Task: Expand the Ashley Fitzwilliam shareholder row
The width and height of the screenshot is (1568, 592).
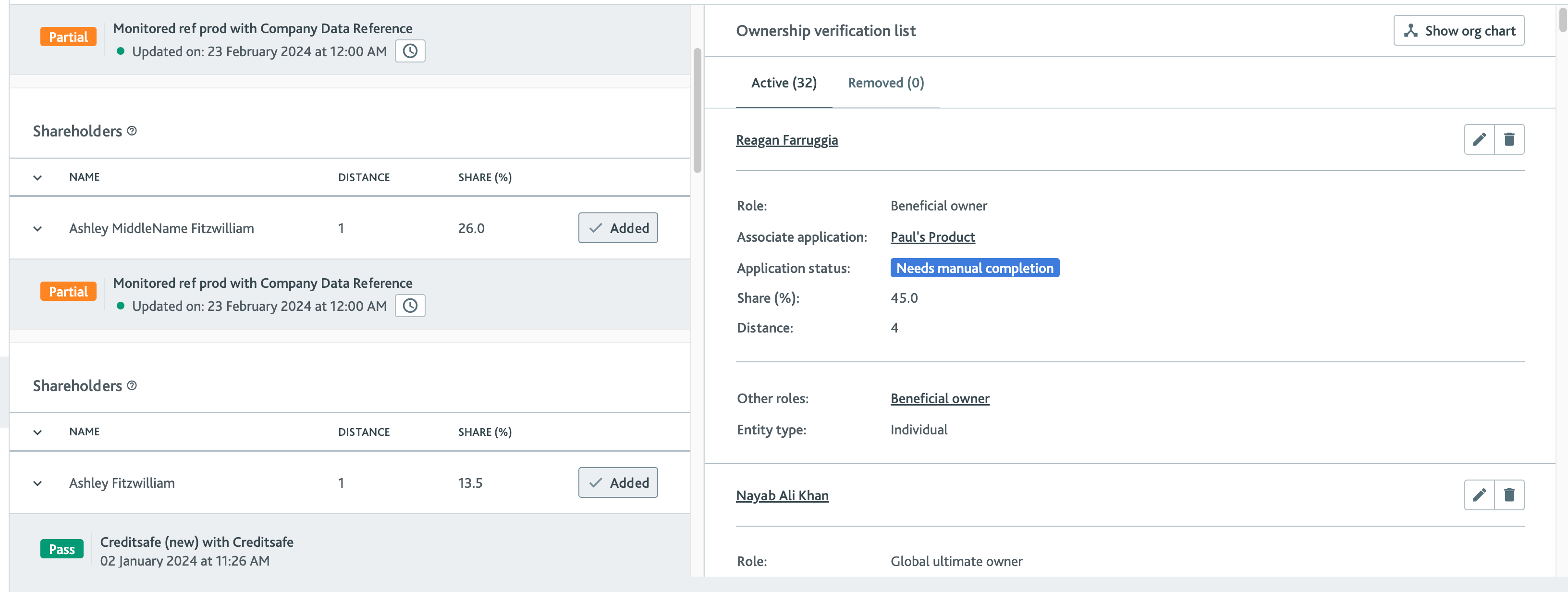Action: [x=38, y=483]
